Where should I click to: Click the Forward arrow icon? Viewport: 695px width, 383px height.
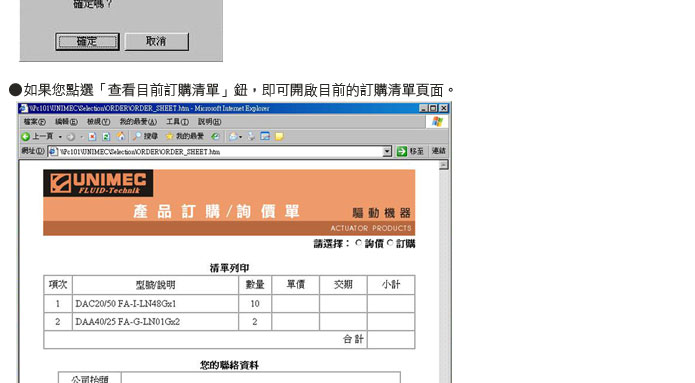[70, 137]
